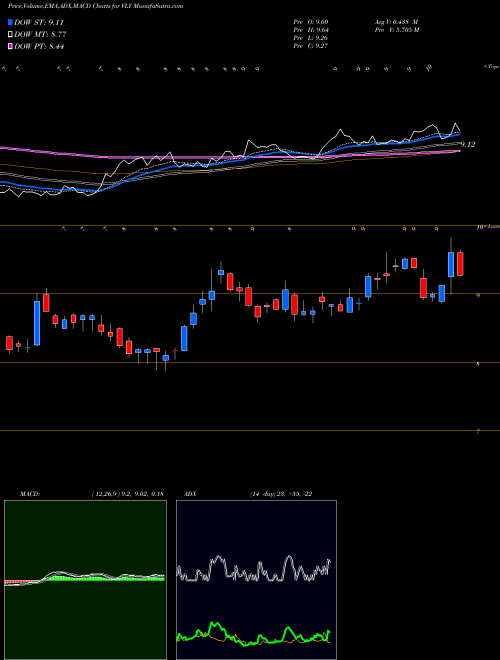Click the chart title for VLY MunafaSutra.com
The image size is (500, 660).
[96, 7]
